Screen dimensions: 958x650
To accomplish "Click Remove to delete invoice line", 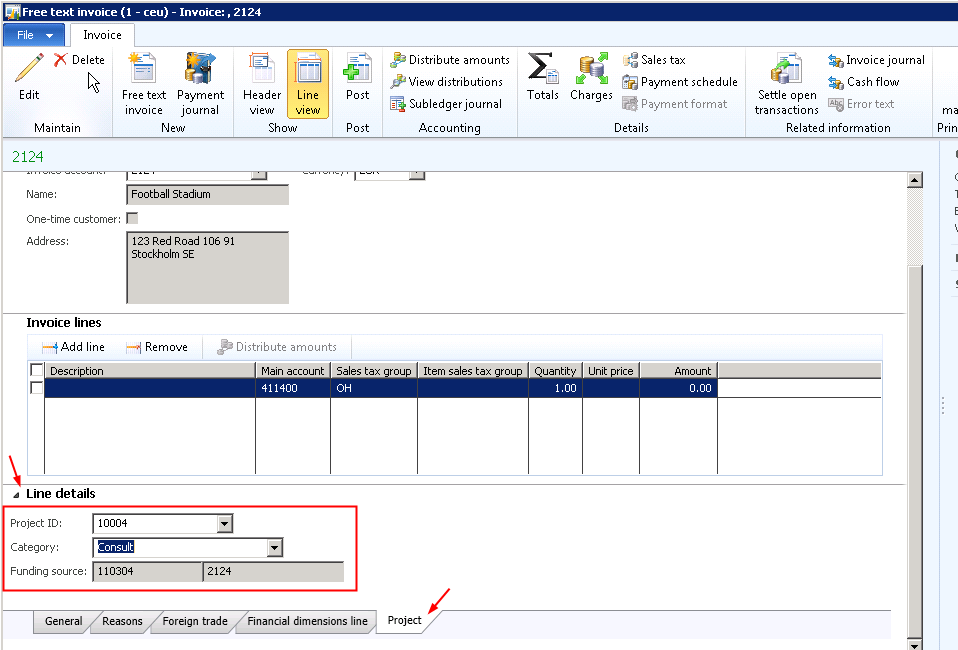I will click(x=157, y=347).
